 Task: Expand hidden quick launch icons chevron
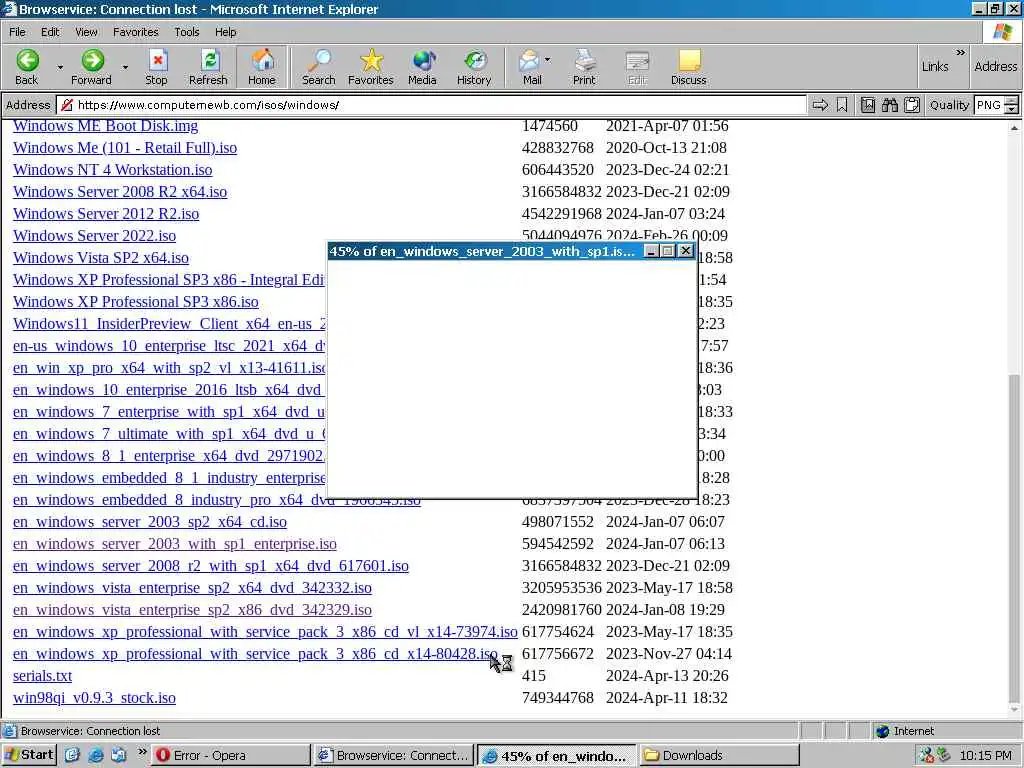point(142,752)
